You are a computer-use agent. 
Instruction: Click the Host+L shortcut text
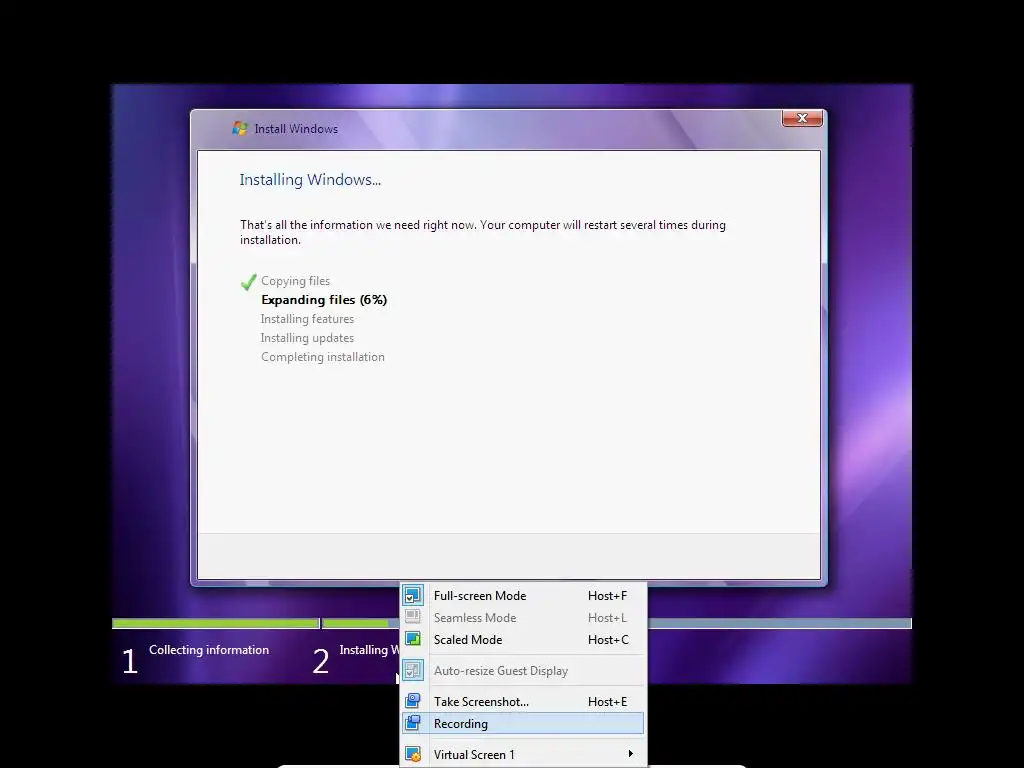click(607, 617)
